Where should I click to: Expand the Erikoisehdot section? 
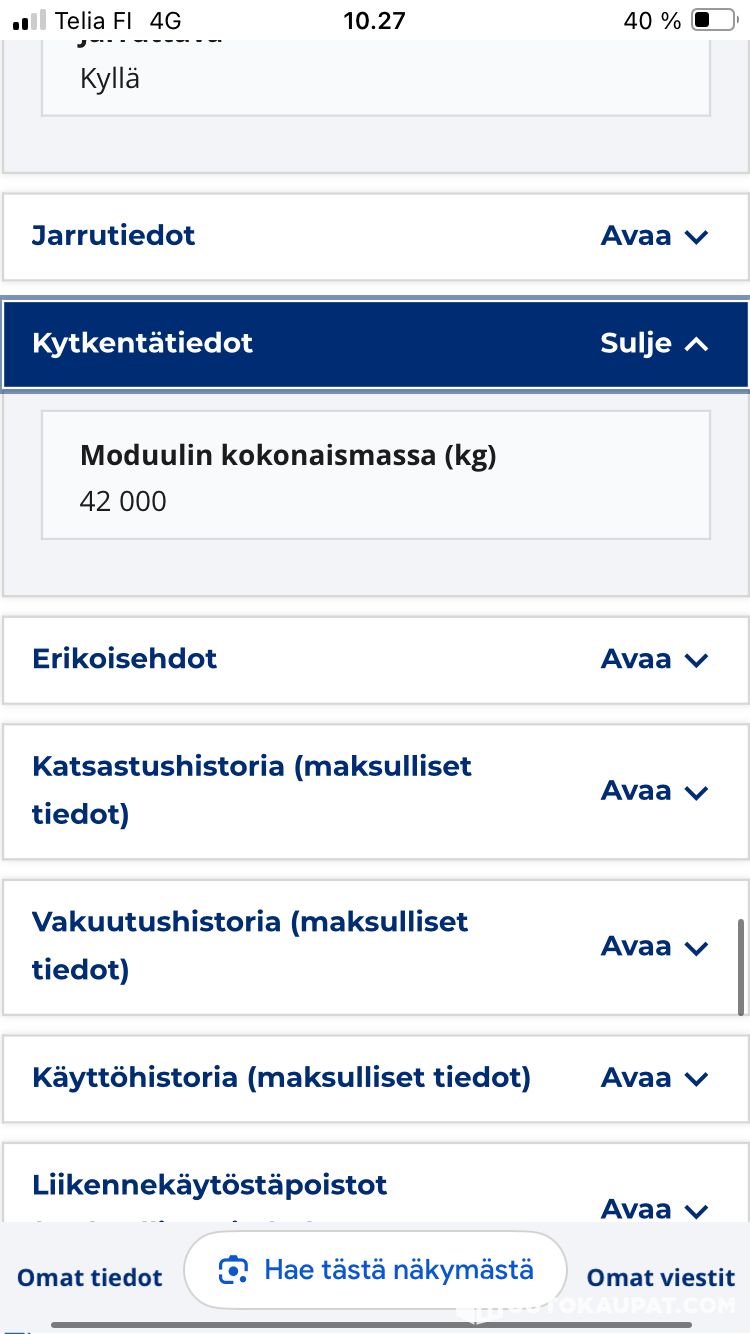pyautogui.click(x=375, y=660)
